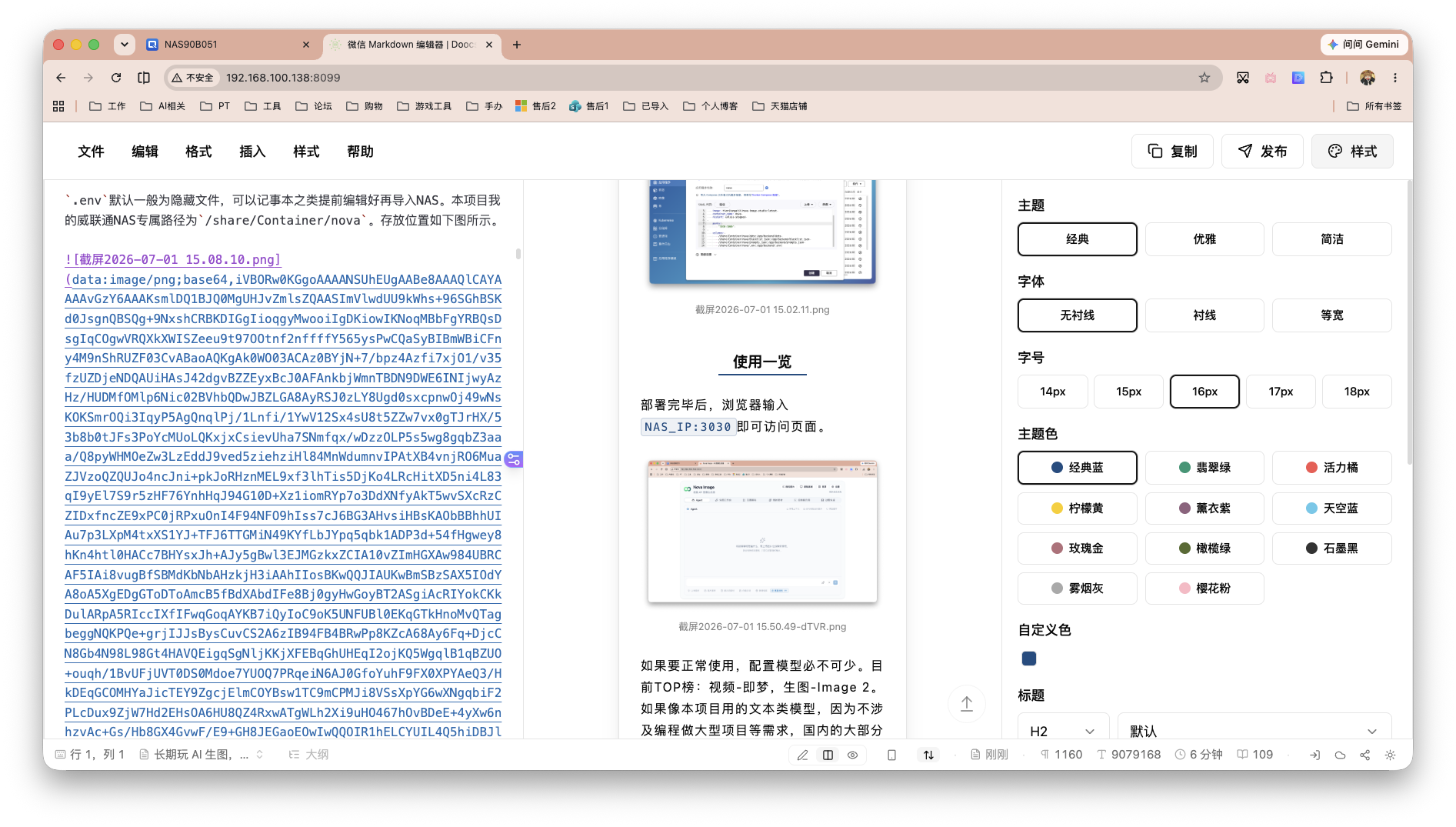Click the address bar URL field

[x=692, y=78]
